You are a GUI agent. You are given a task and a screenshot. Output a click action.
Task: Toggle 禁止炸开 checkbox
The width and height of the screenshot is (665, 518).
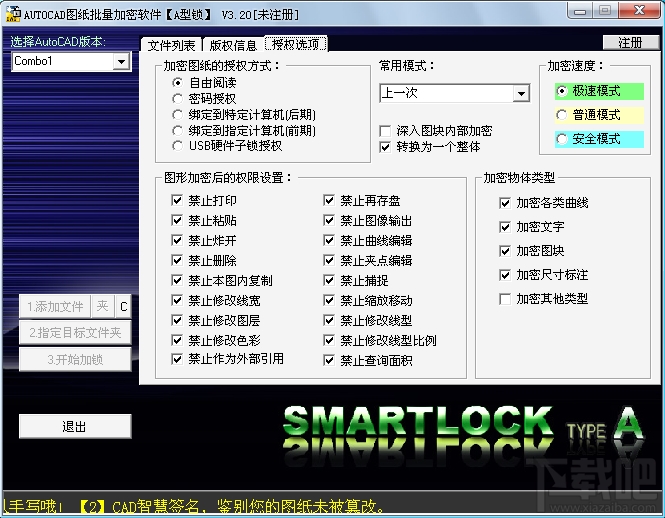click(177, 240)
